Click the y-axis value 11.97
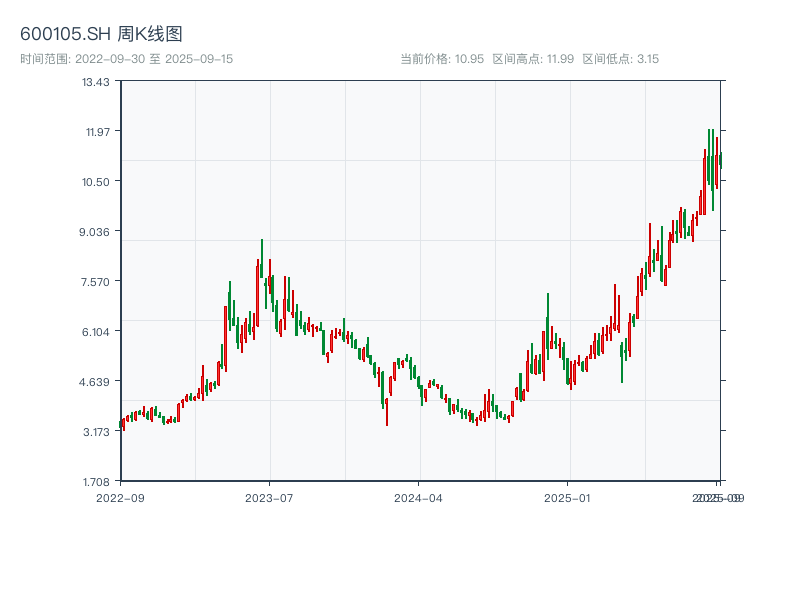The height and width of the screenshot is (600, 800). pyautogui.click(x=98, y=132)
